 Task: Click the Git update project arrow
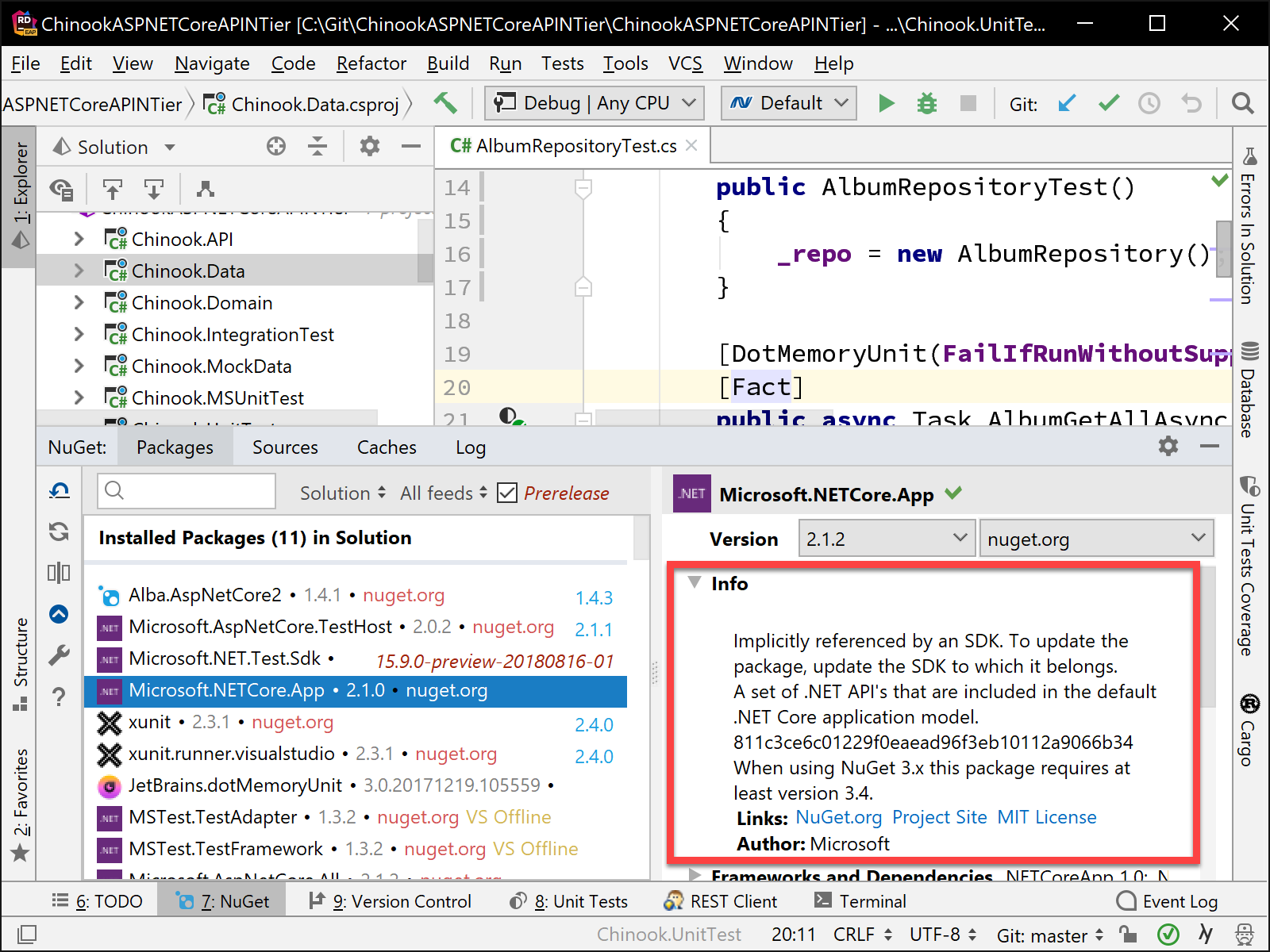pyautogui.click(x=1068, y=103)
